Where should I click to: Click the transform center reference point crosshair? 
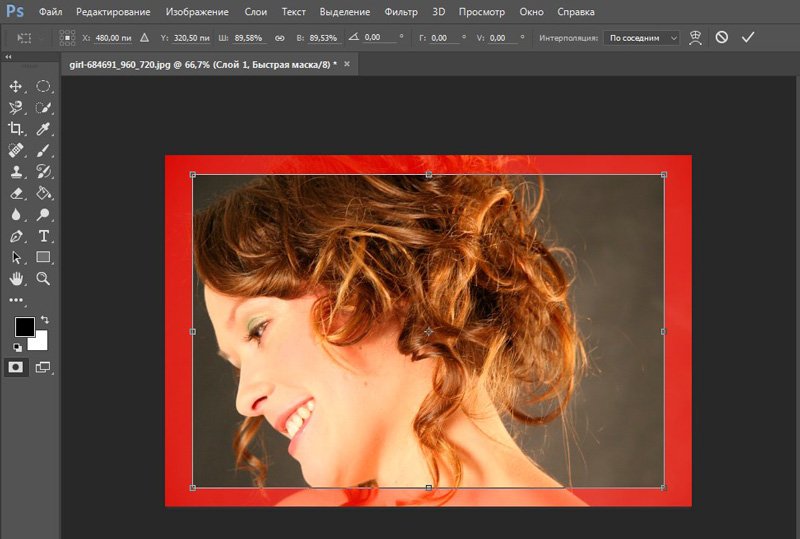[428, 332]
